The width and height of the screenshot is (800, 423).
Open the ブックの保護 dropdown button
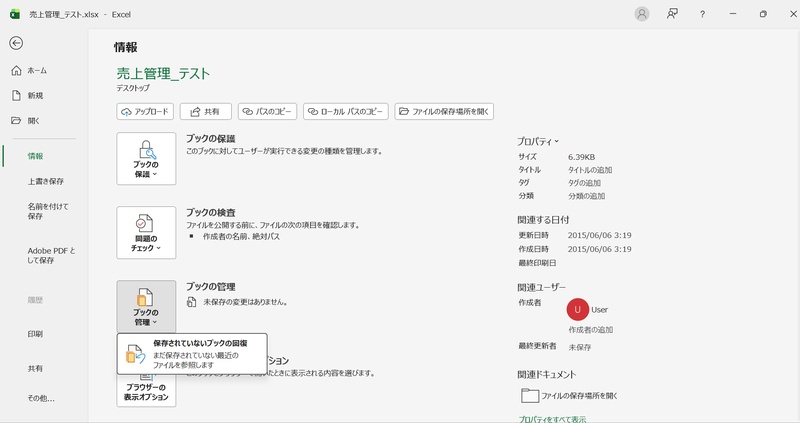click(x=146, y=159)
